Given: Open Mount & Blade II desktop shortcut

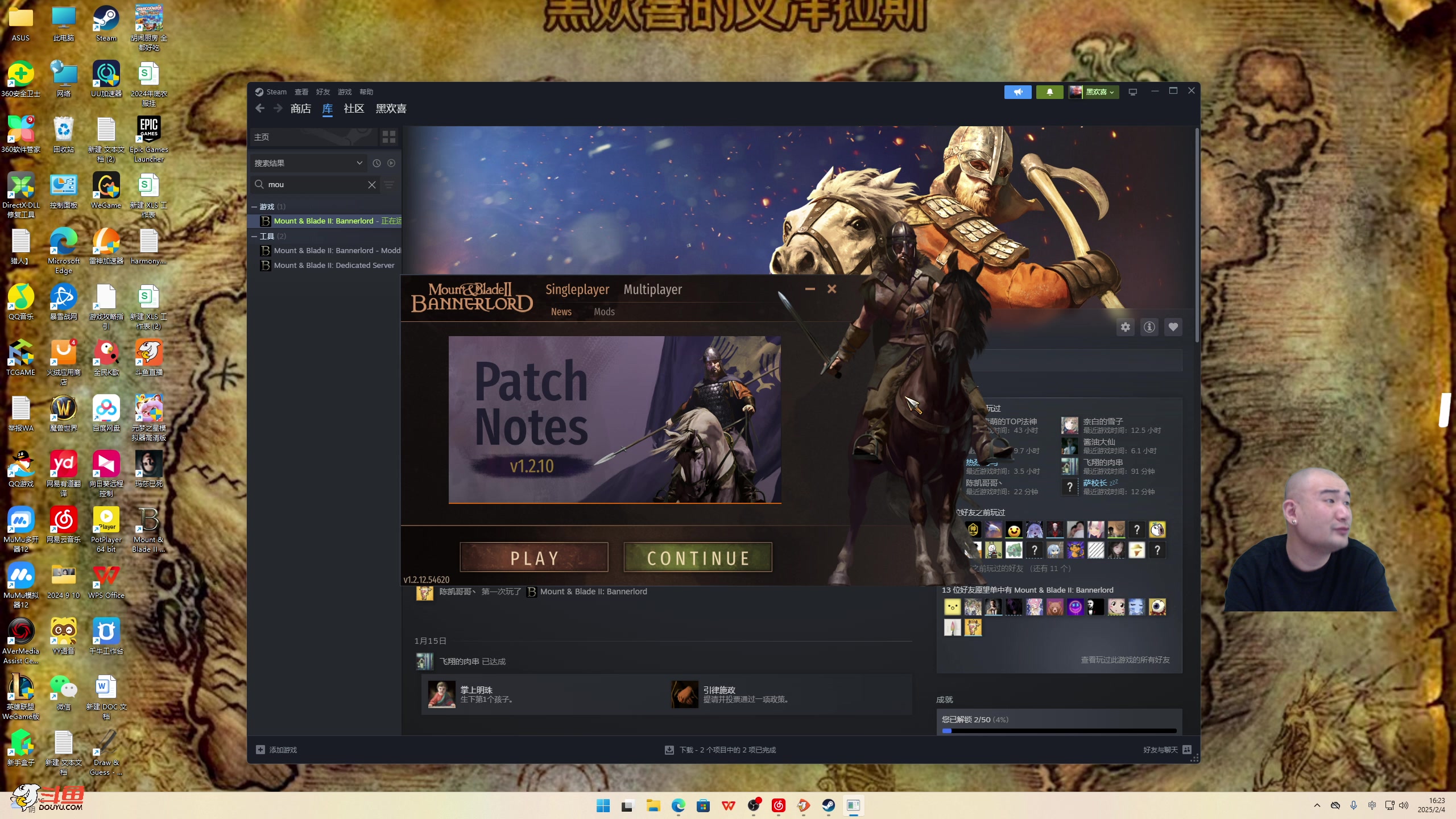Looking at the screenshot, I should tap(148, 530).
